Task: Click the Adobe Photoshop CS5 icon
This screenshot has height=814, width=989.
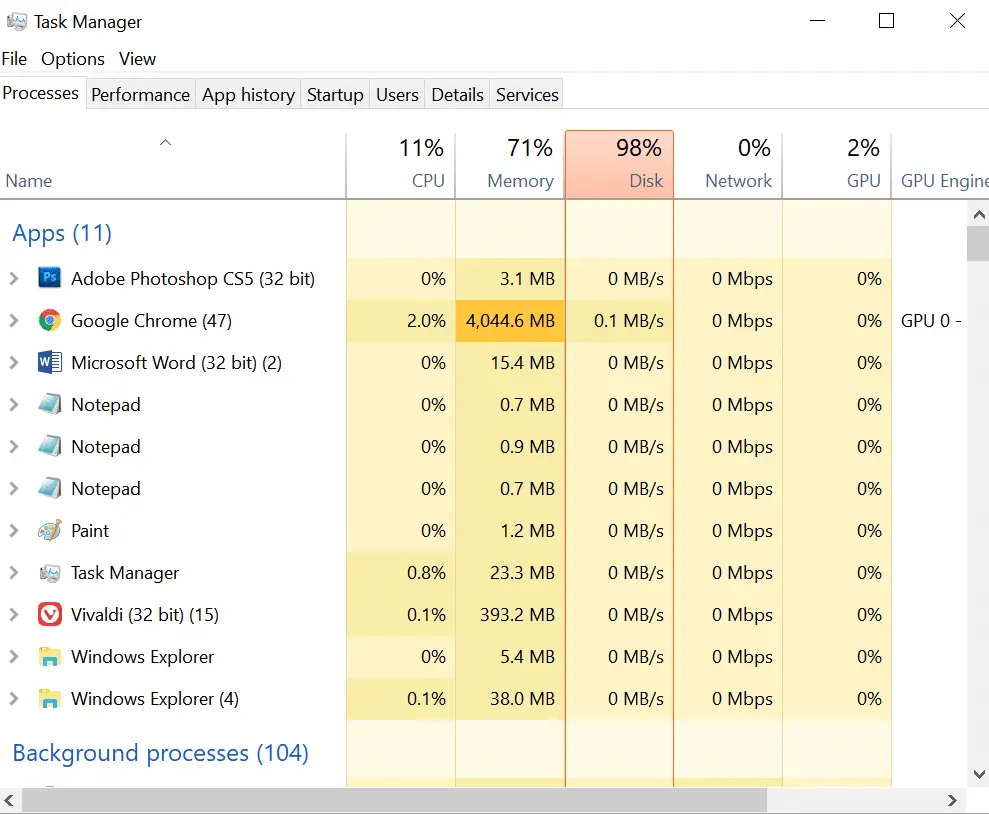Action: 50,277
